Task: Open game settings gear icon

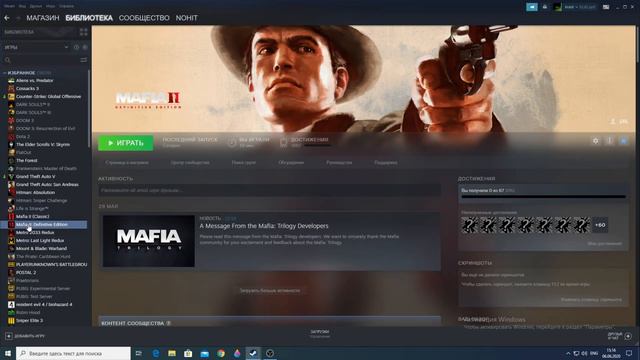Action: 596,141
